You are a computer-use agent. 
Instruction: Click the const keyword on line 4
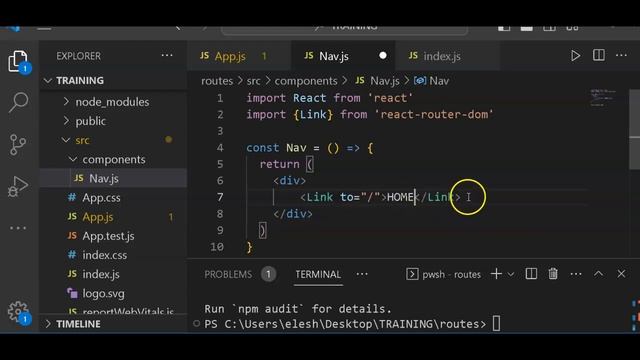[262, 148]
